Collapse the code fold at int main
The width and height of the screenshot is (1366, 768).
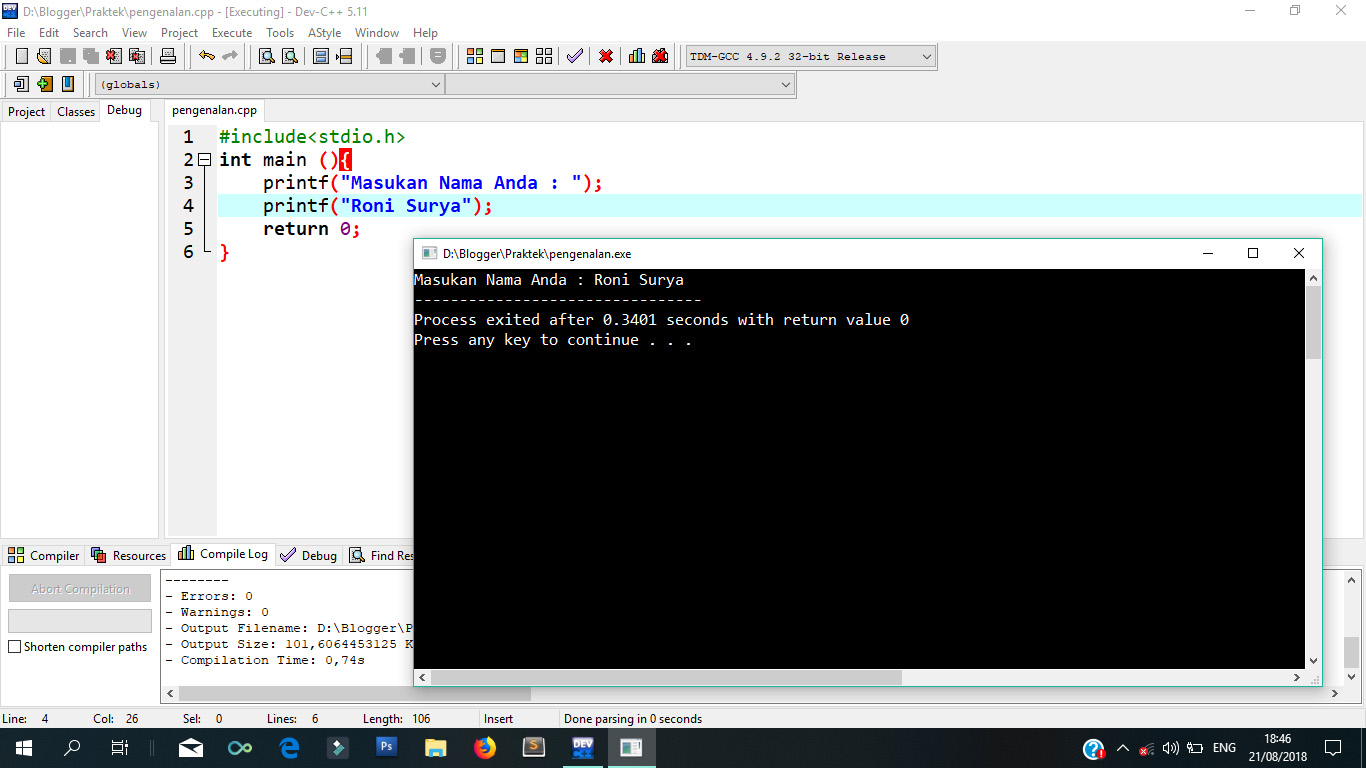[204, 159]
